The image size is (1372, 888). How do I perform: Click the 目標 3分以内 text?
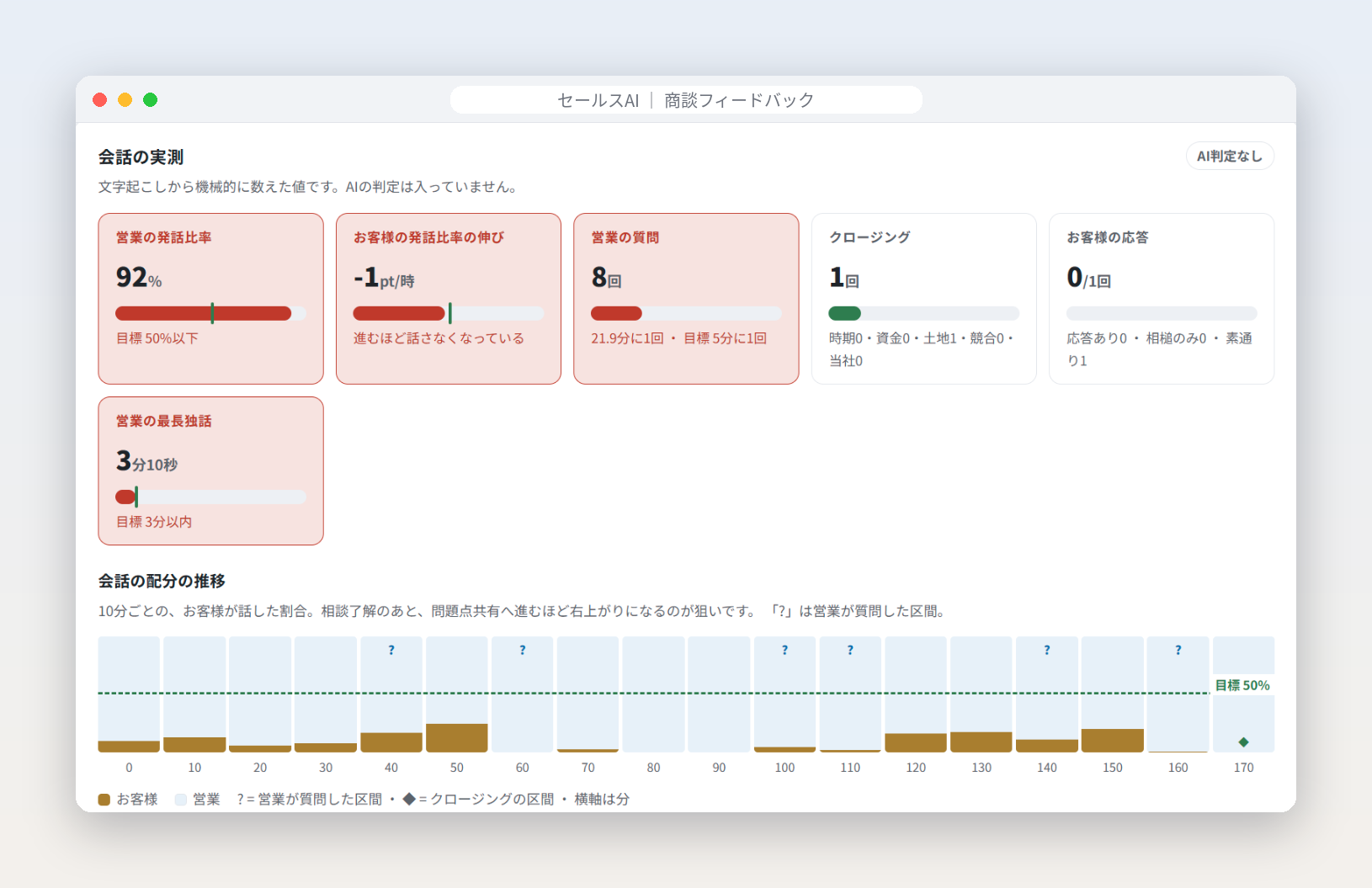[x=154, y=522]
